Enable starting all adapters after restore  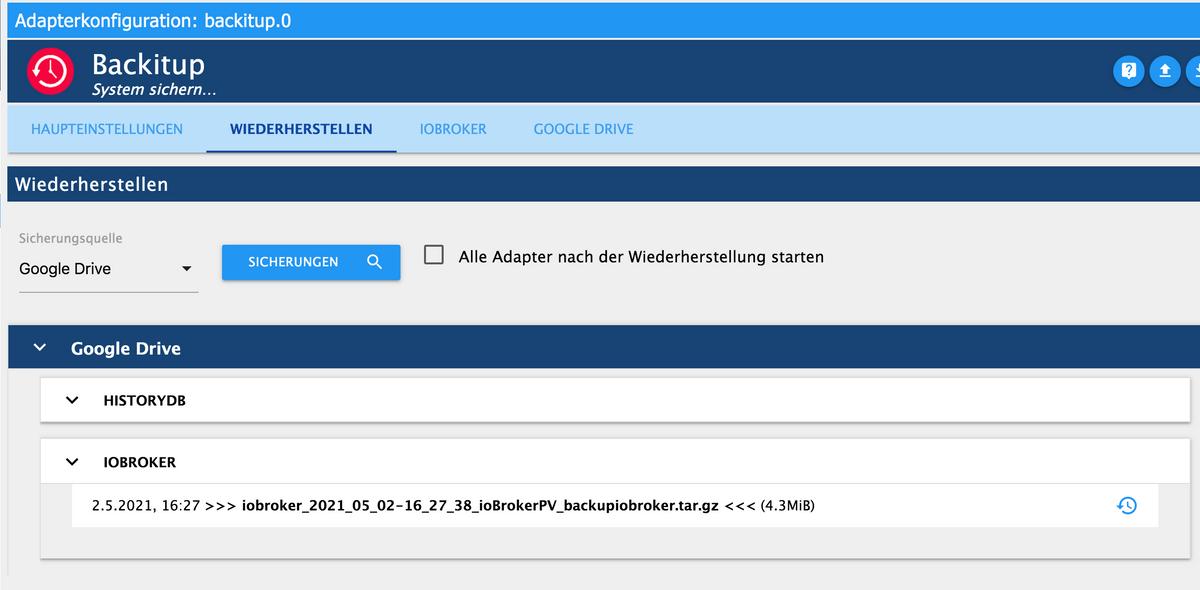tap(434, 255)
